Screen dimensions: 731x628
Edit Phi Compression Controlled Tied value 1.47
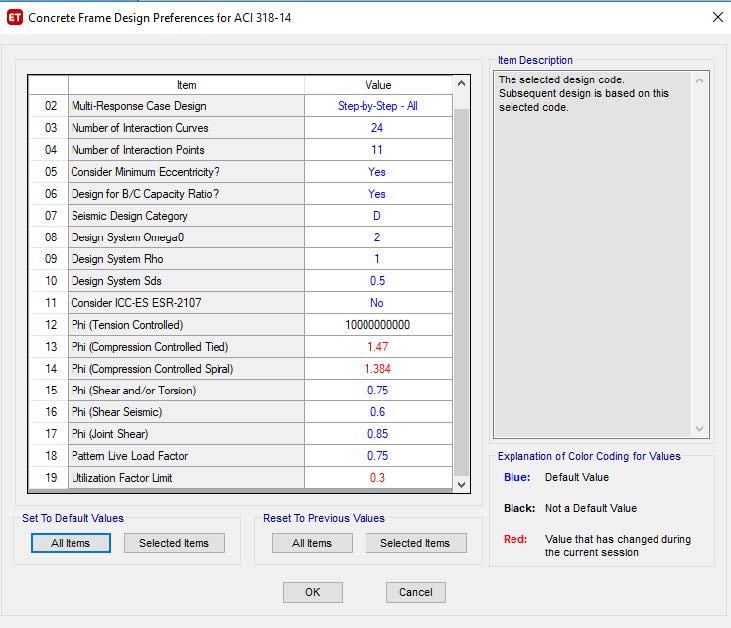click(378, 346)
